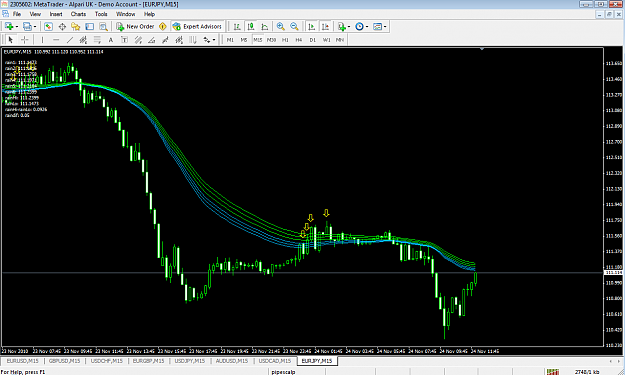Open the Profiles toolbar icon
The image size is (625, 375).
[27, 27]
